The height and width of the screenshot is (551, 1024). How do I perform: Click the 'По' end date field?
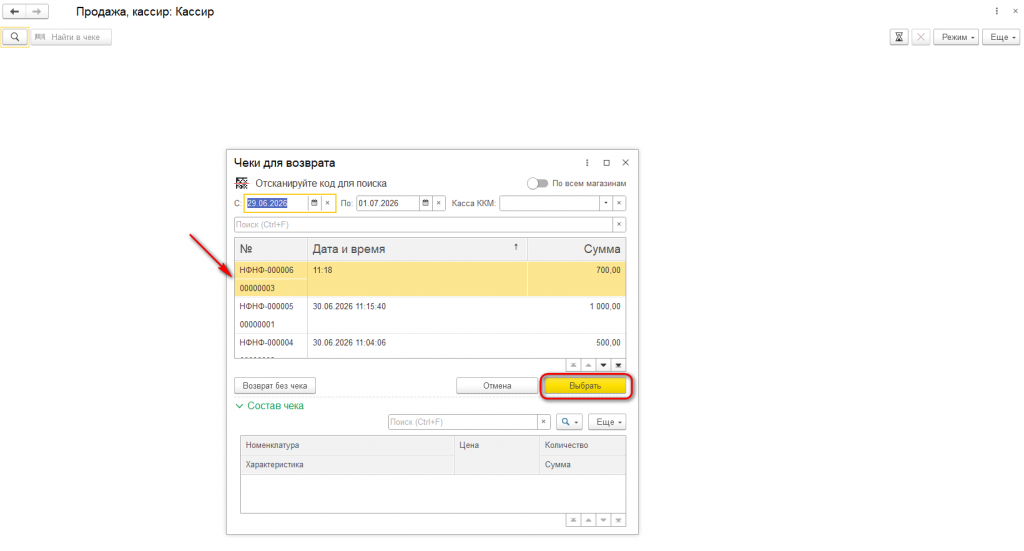[387, 203]
